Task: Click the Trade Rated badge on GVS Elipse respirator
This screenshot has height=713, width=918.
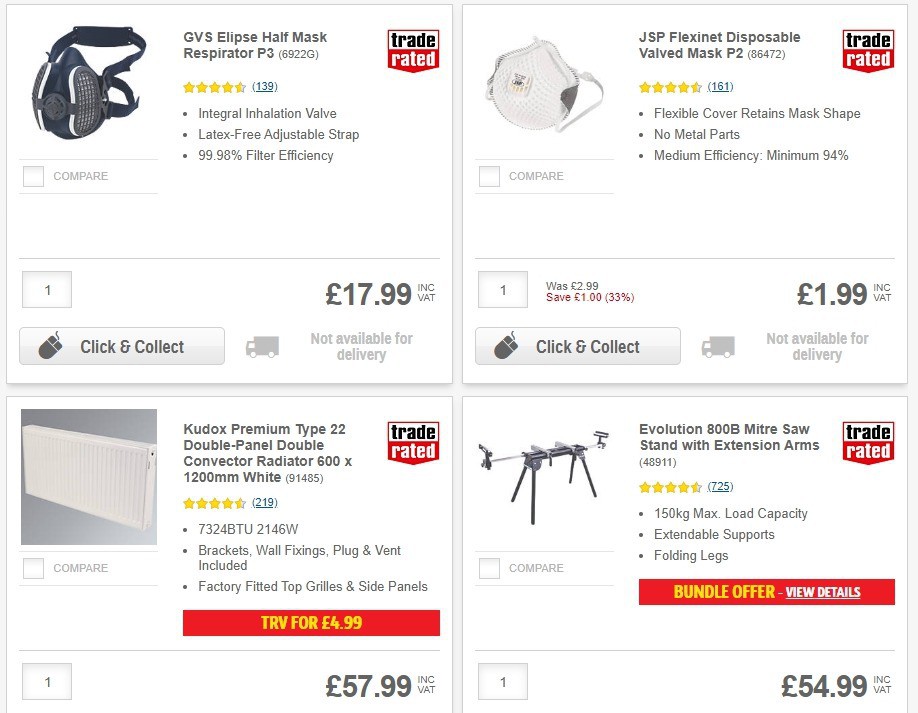Action: tap(412, 50)
